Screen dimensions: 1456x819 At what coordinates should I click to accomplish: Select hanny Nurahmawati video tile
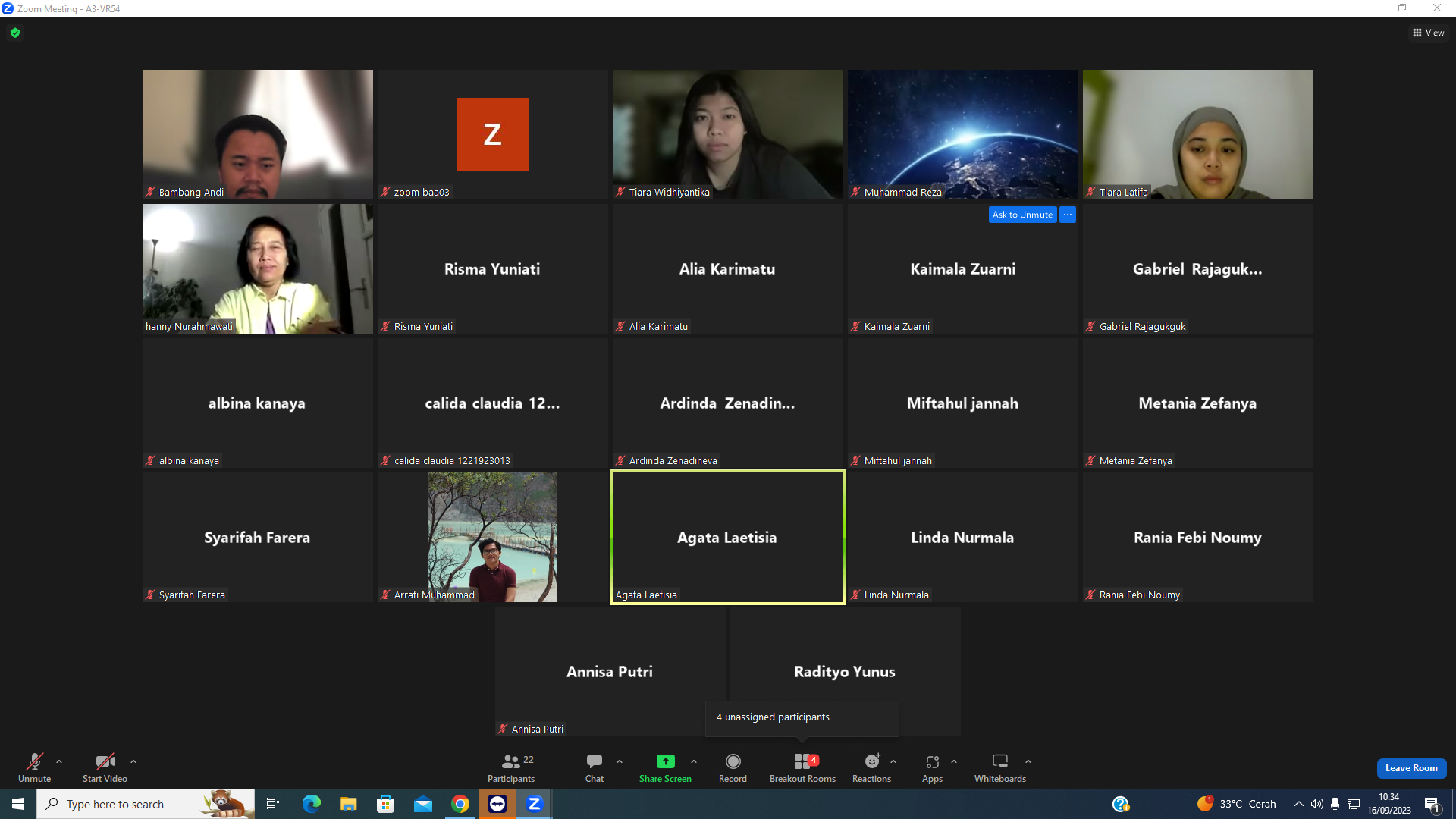pos(258,268)
